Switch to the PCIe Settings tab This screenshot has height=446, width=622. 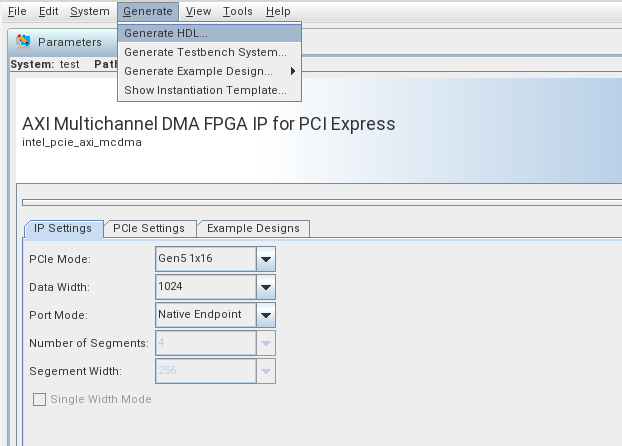click(149, 228)
